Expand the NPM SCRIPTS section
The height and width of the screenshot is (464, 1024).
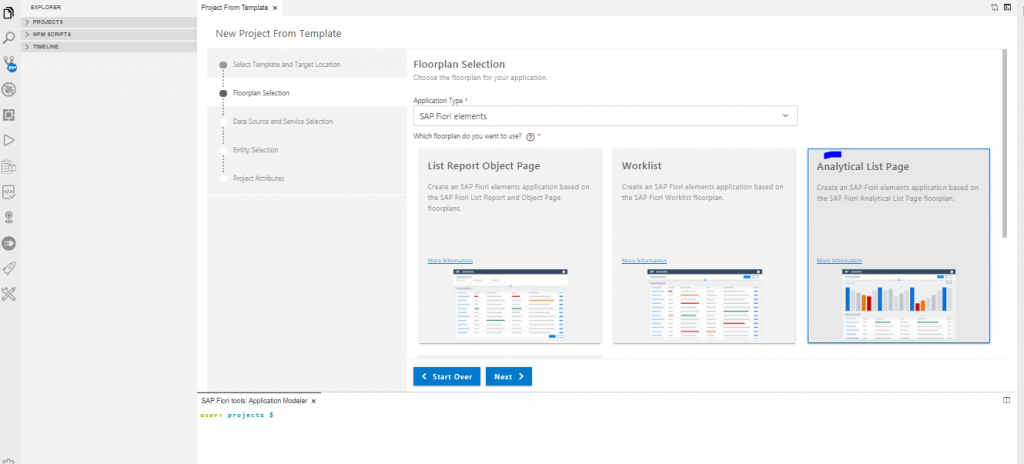[x=109, y=34]
